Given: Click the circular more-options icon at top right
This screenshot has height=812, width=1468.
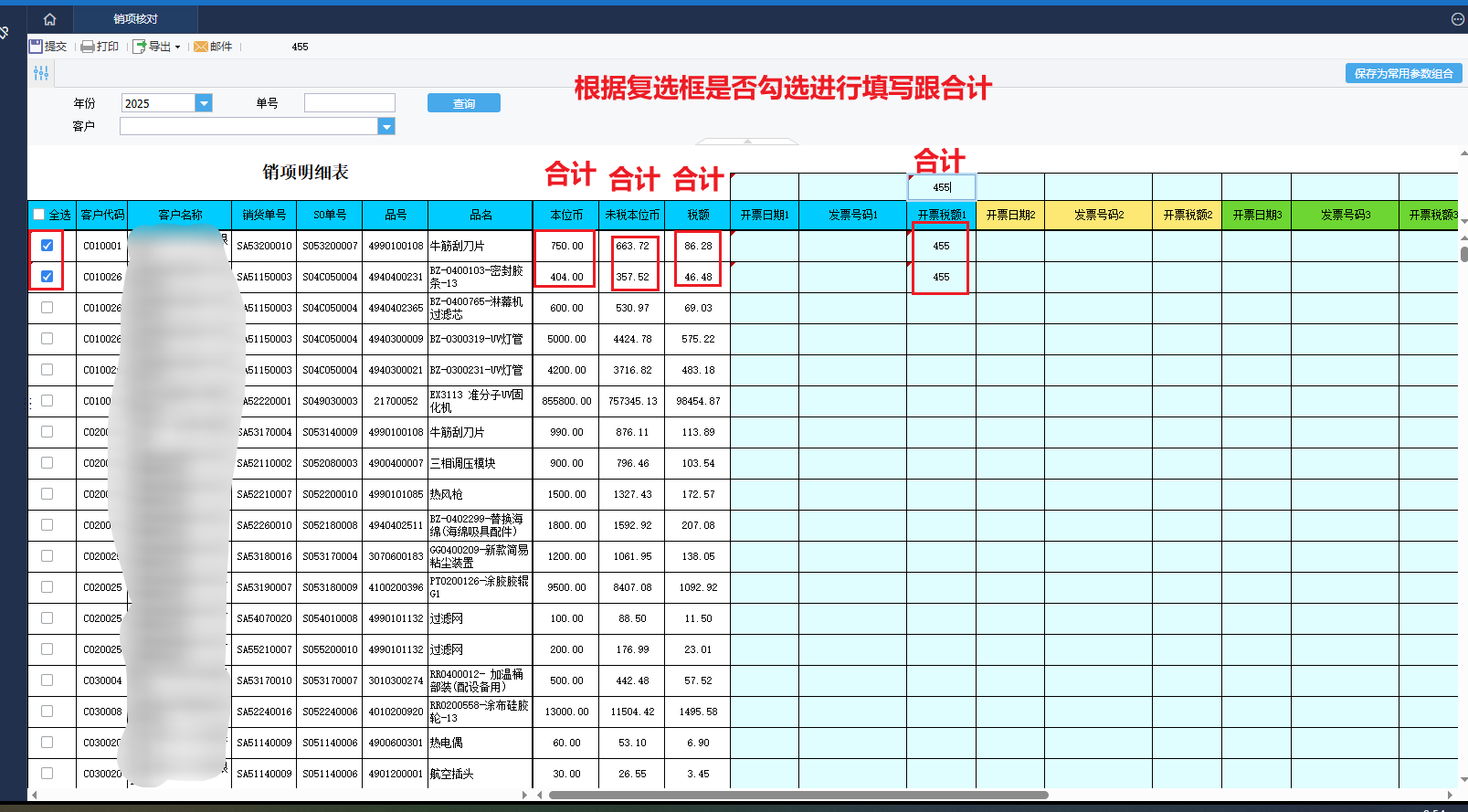Looking at the screenshot, I should 1457,18.
